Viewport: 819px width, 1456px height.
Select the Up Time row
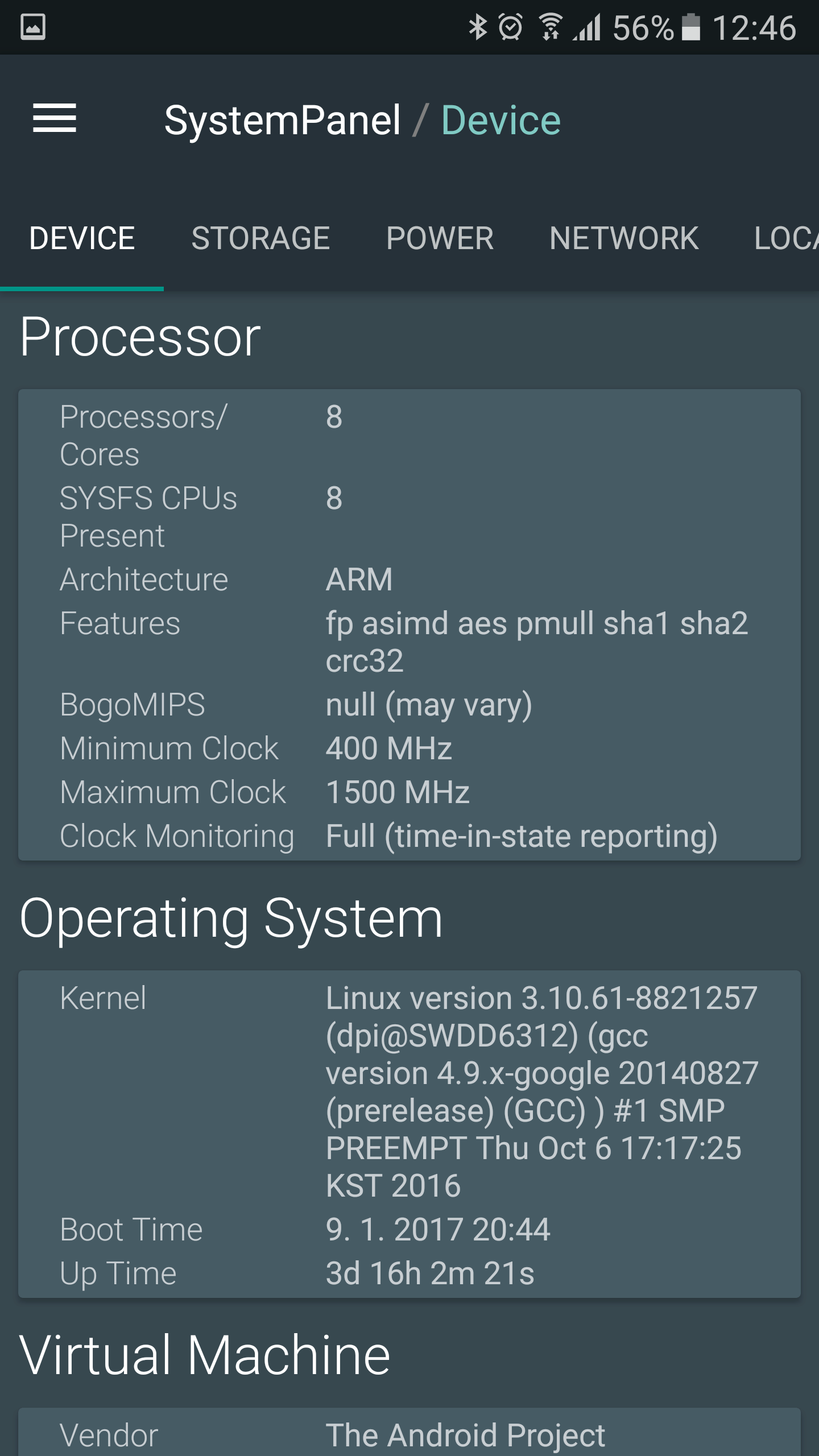409,1273
